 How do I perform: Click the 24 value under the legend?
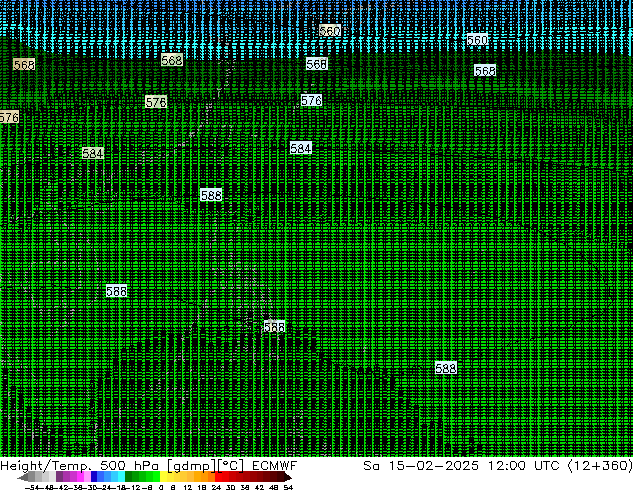(x=216, y=487)
